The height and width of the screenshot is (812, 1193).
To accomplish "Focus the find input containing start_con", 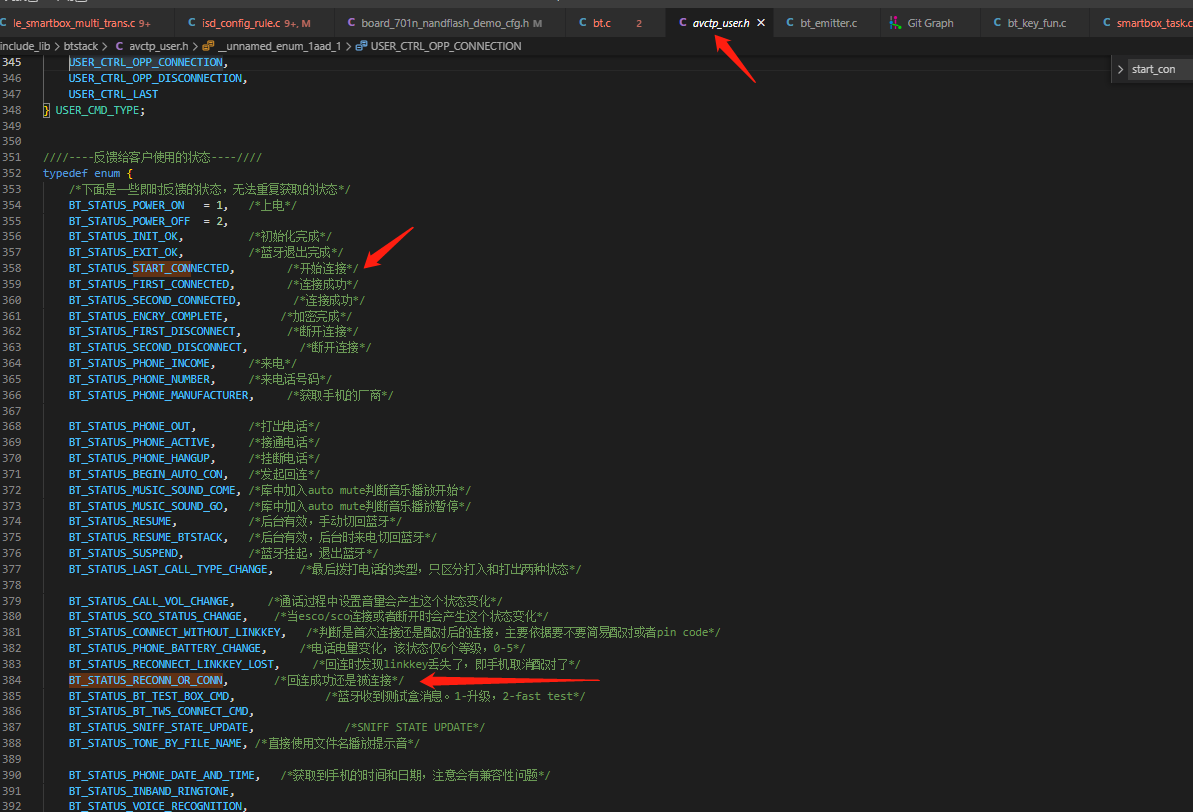I will pyautogui.click(x=1160, y=69).
